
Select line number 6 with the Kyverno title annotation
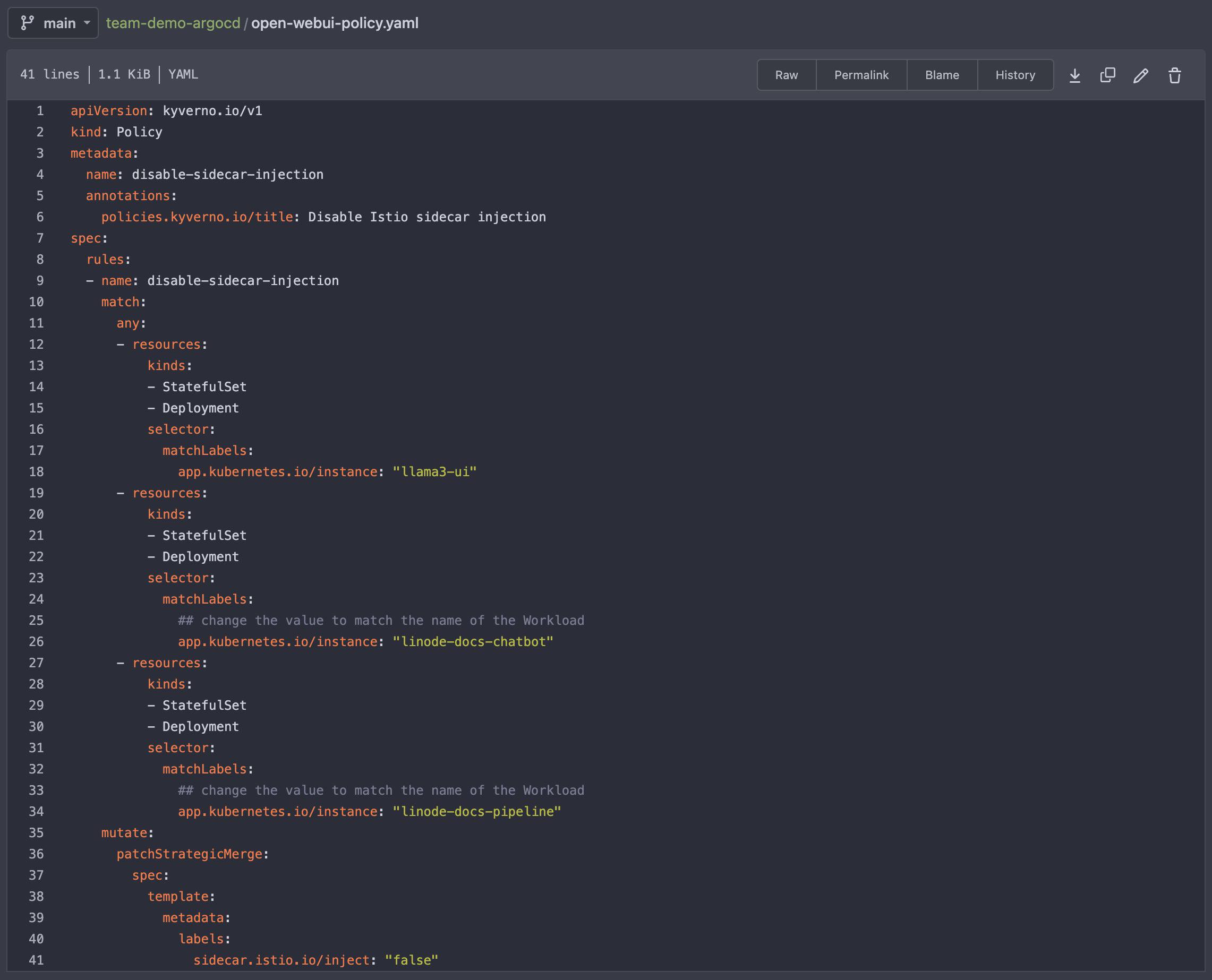coord(39,217)
